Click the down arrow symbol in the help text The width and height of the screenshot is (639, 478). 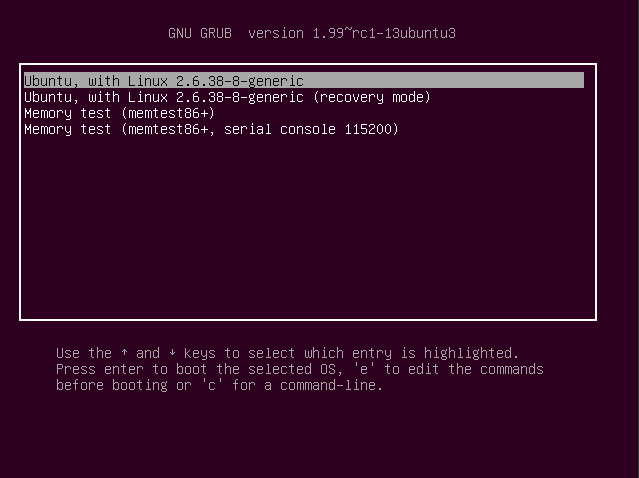click(x=172, y=352)
